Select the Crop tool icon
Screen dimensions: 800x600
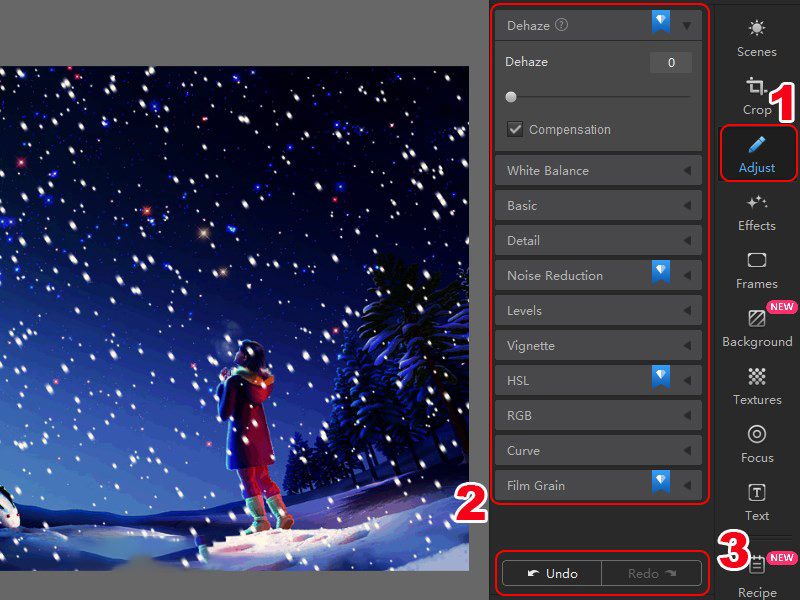point(756,86)
